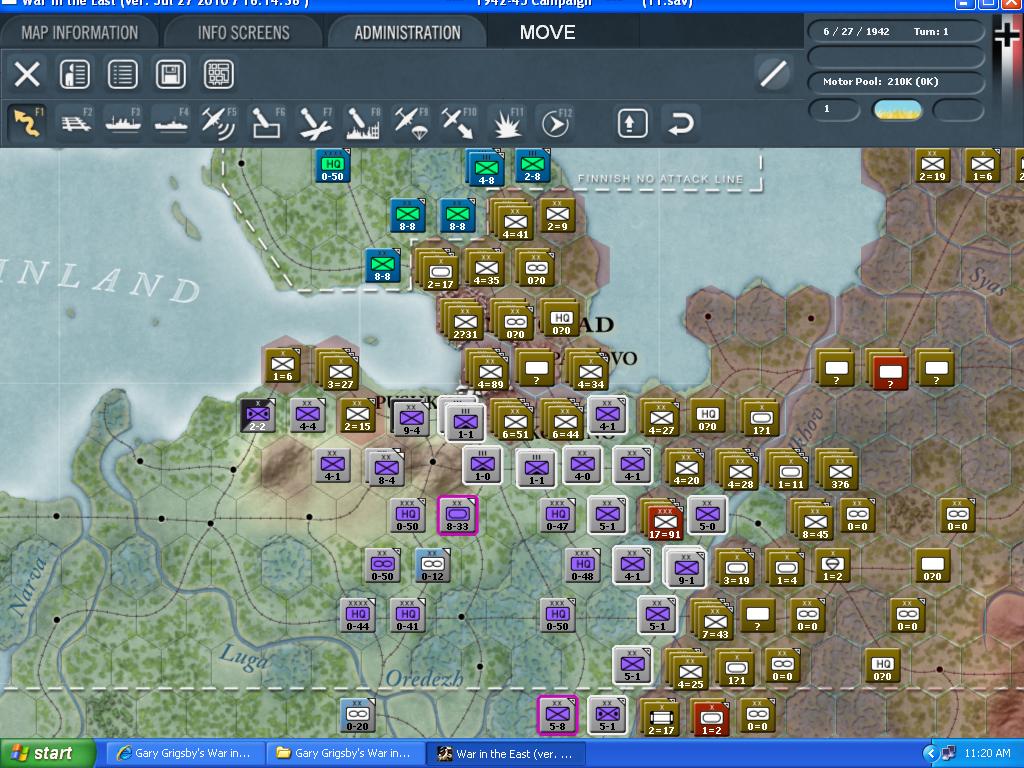Viewport: 1024px width, 768px height.
Task: Select the F4 amphibious transport icon
Action: point(169,122)
